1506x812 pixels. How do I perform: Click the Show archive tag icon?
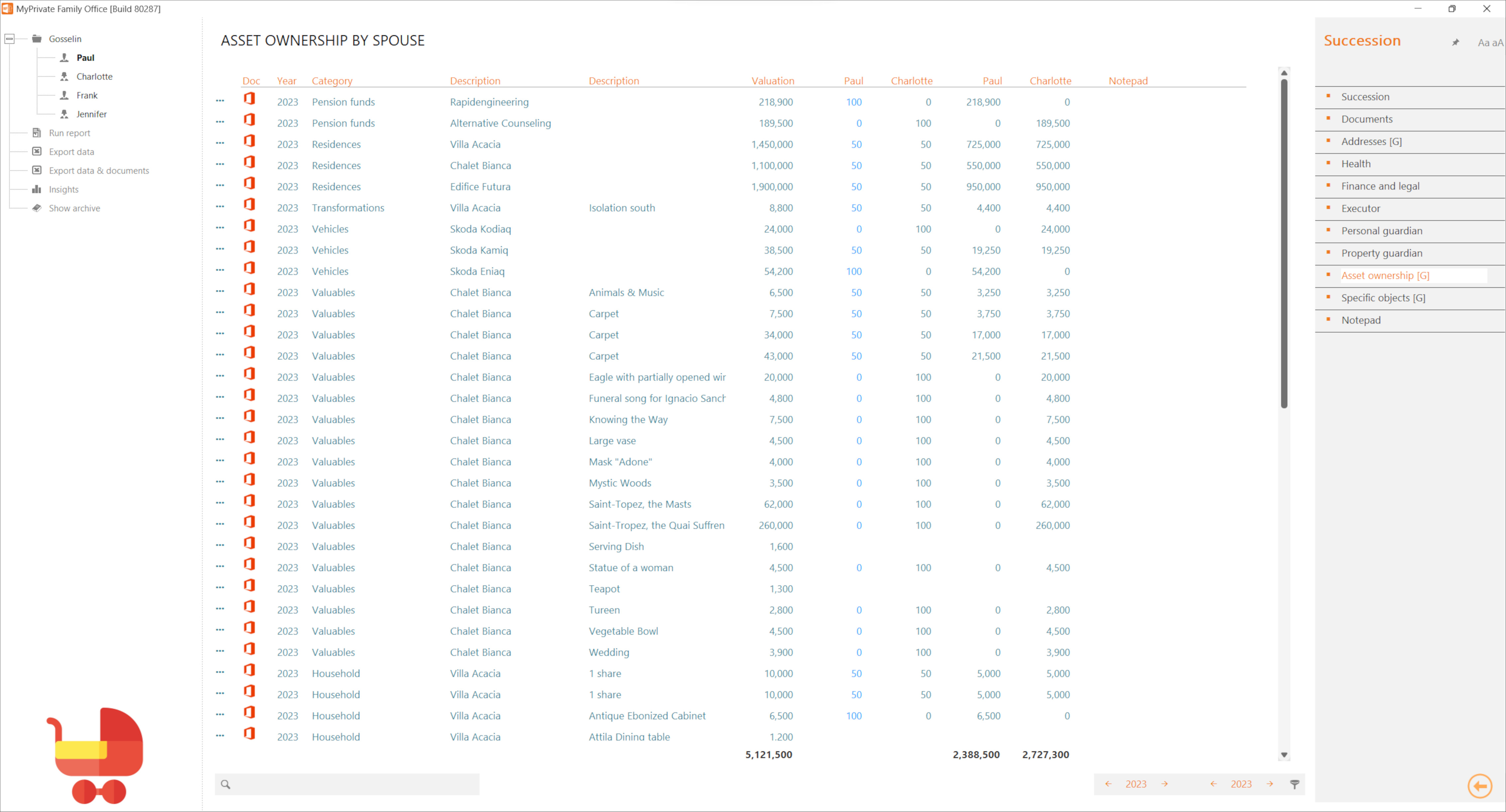tap(36, 208)
